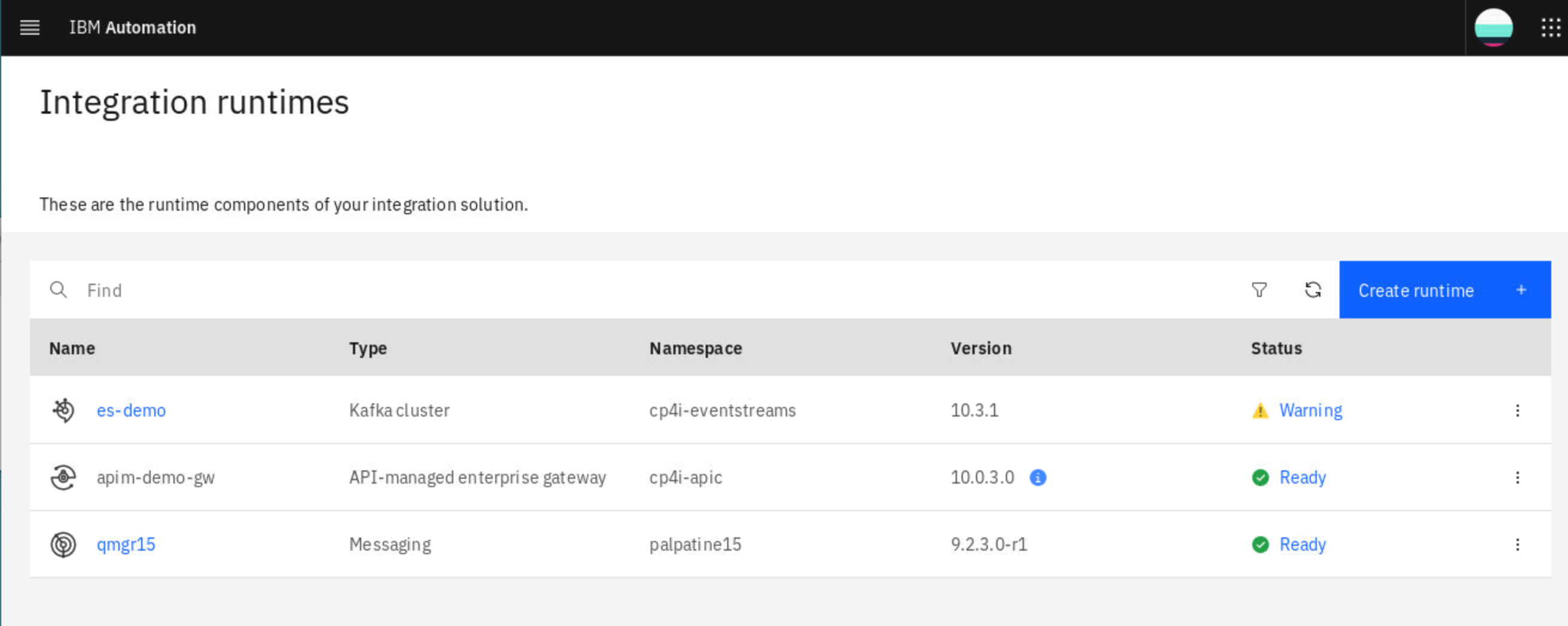
Task: Click the es-demo Kafka cluster icon
Action: tap(63, 411)
